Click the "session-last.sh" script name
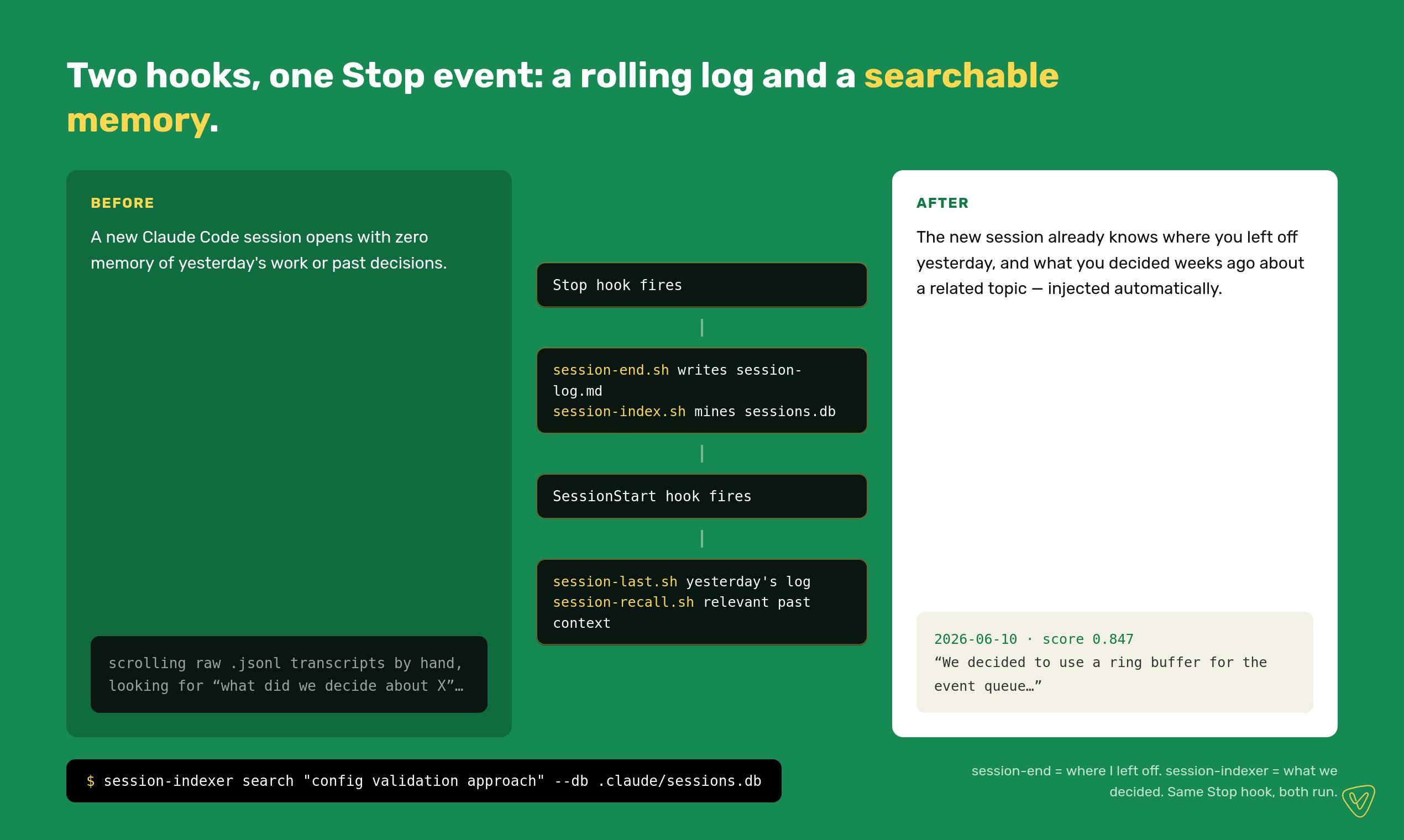 [615, 581]
